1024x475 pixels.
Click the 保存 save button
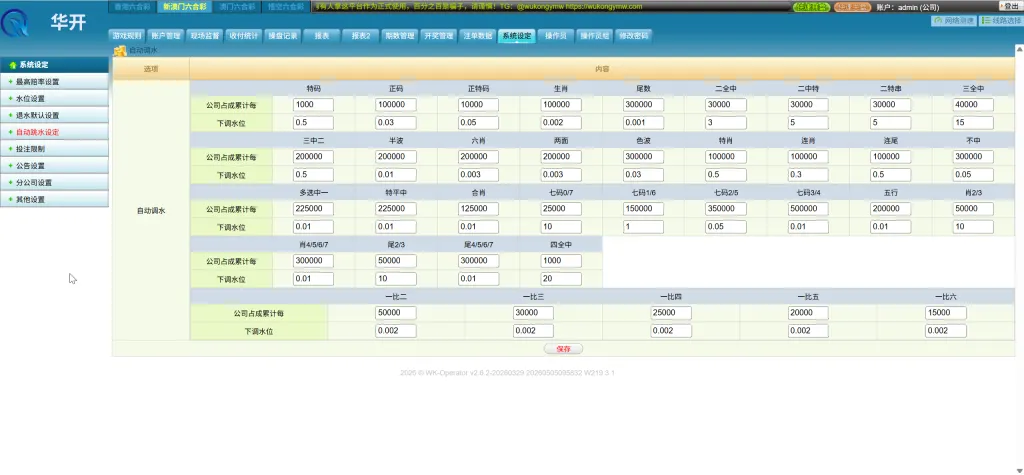point(563,349)
